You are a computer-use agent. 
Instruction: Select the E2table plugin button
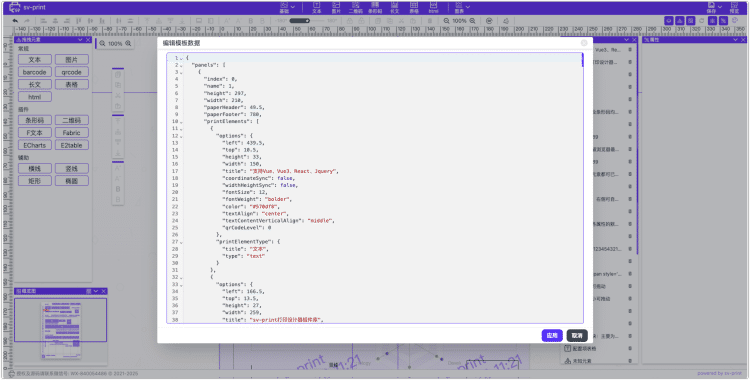tap(71, 145)
